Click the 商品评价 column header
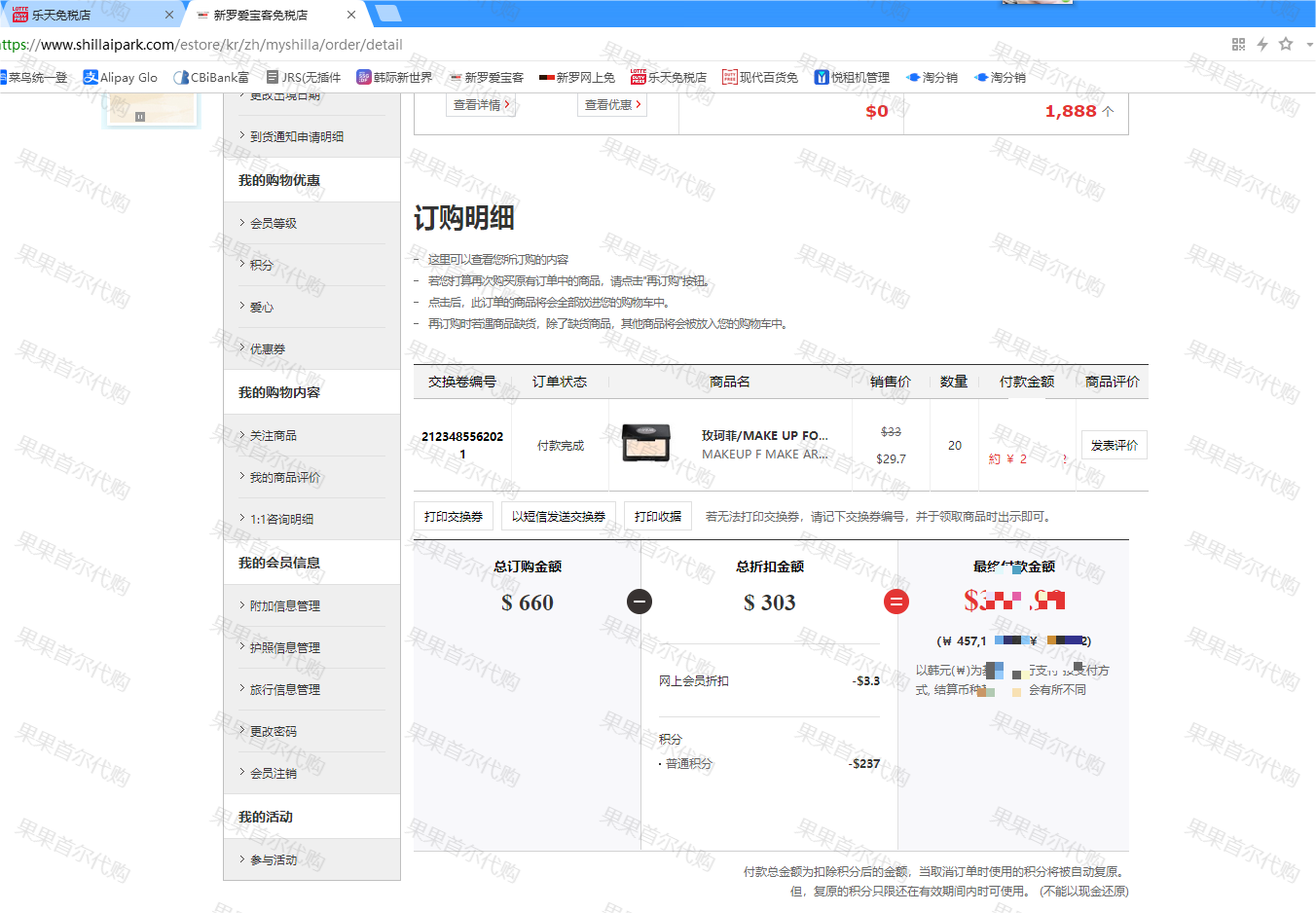Image resolution: width=1316 pixels, height=913 pixels. point(1113,382)
